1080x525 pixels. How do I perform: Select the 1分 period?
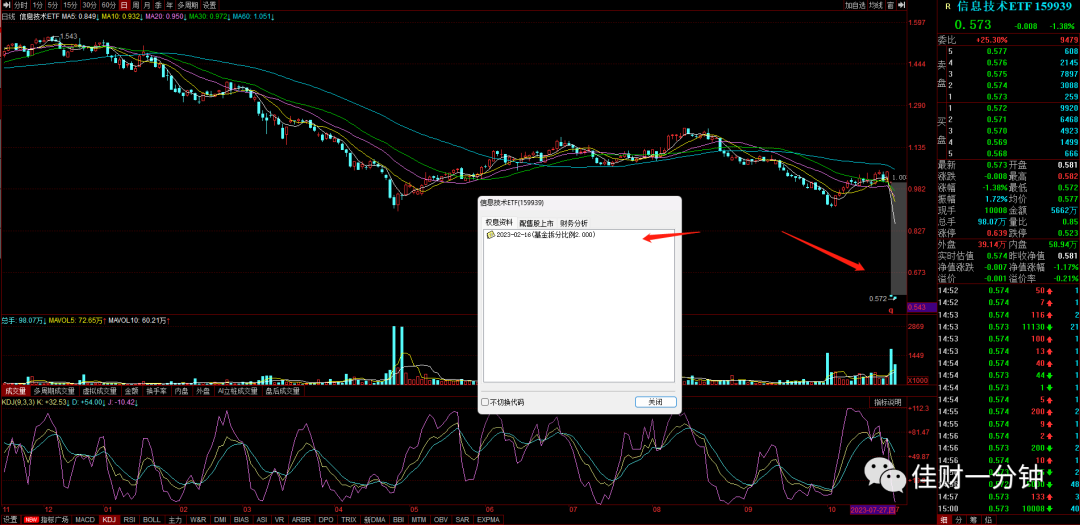coord(37,5)
